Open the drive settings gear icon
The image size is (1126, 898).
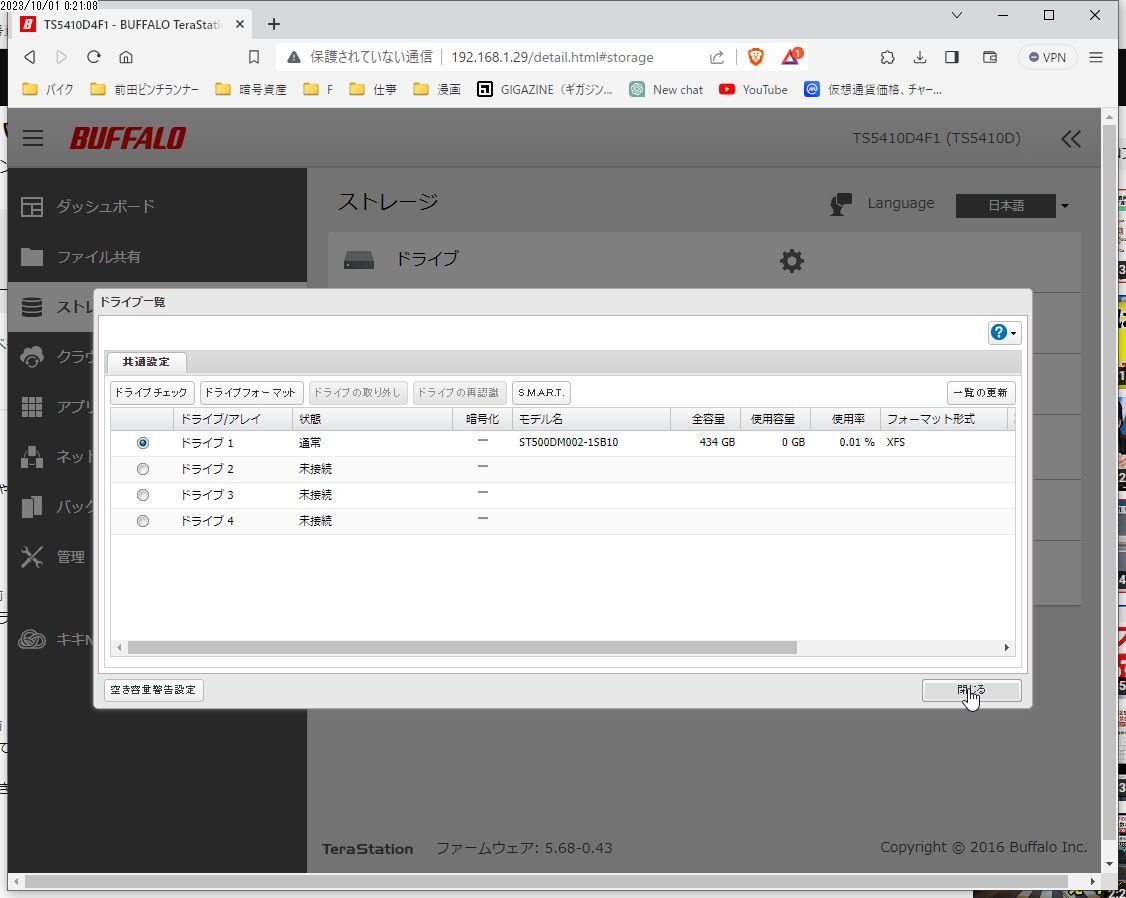coord(791,261)
